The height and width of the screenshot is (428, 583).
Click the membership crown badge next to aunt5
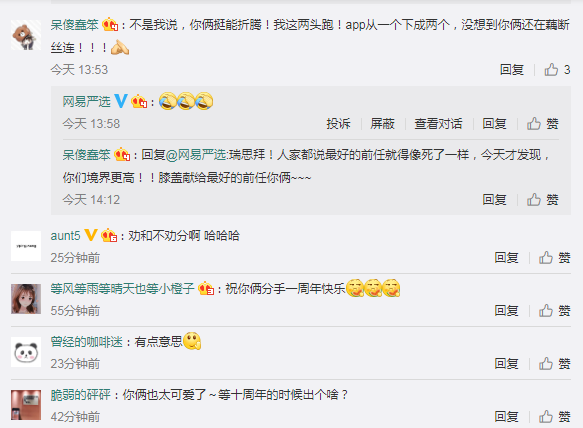pyautogui.click(x=109, y=235)
